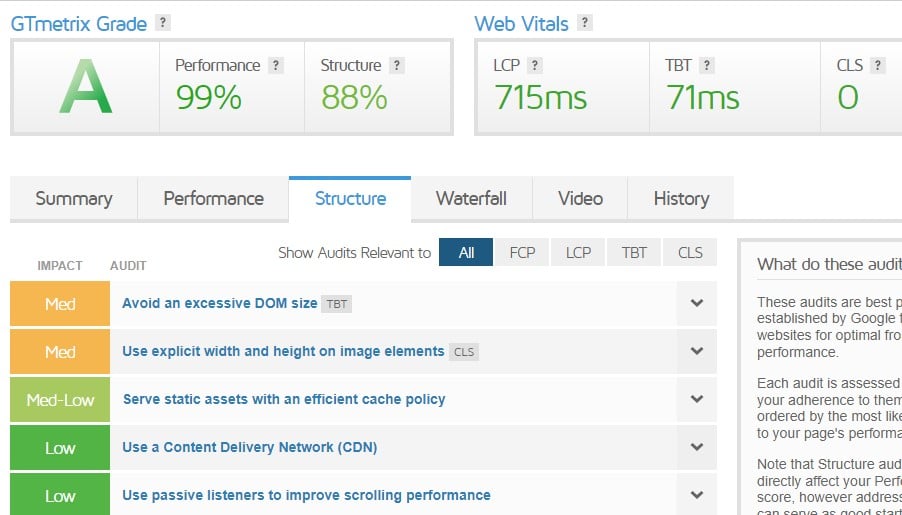Click the CLS tag on image elements audit
Viewport: 902px width, 515px height.
click(464, 352)
